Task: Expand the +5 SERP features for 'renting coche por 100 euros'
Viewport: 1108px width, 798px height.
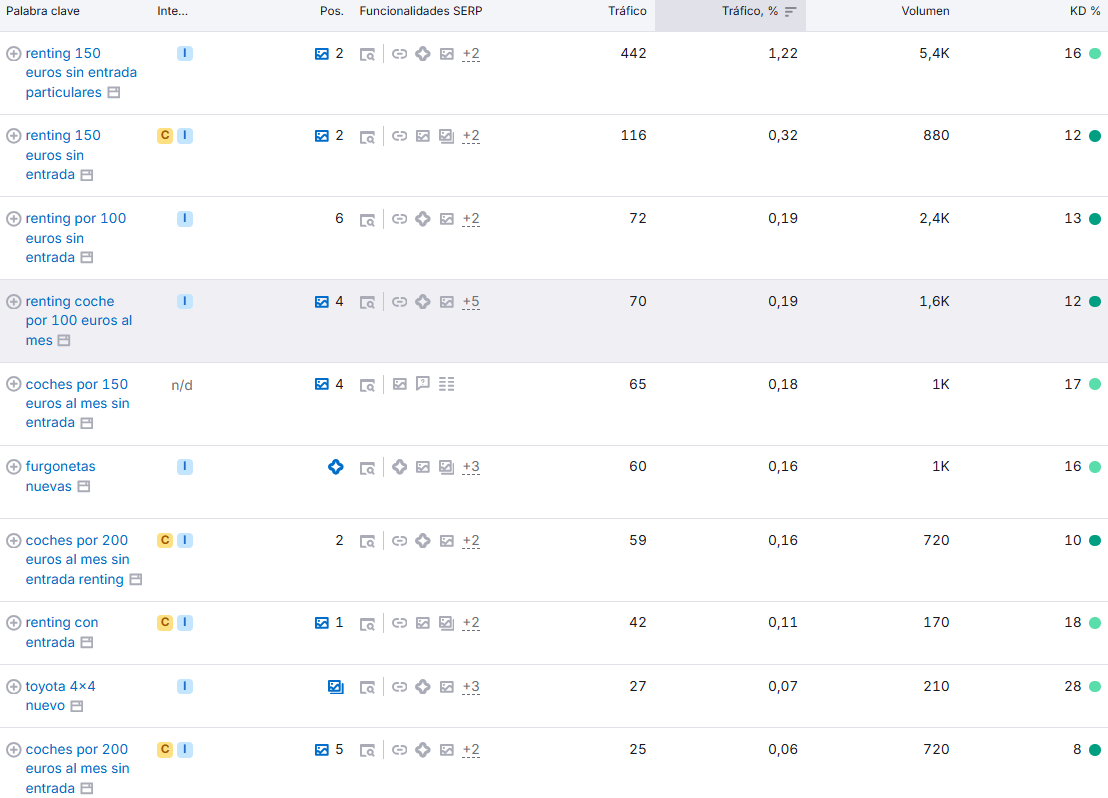Action: click(x=471, y=302)
